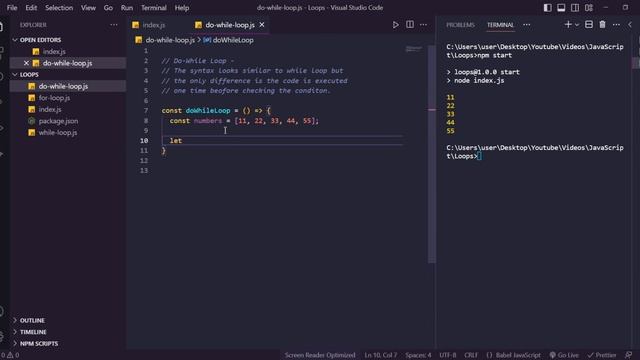Start Go Live server from status bar
This screenshot has width=640, height=360.
[x=564, y=355]
